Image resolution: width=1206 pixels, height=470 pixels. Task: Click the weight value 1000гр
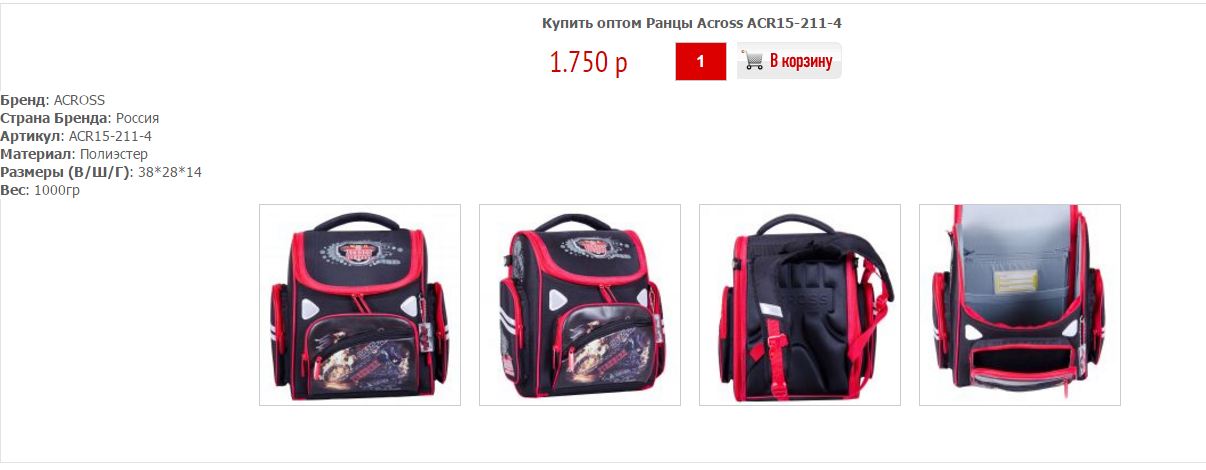[x=57, y=190]
